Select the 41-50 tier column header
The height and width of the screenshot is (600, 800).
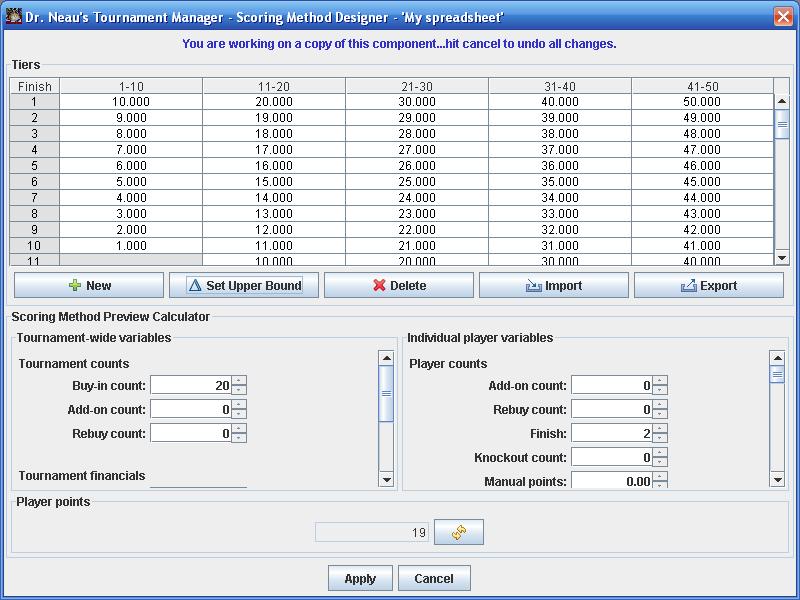click(703, 86)
